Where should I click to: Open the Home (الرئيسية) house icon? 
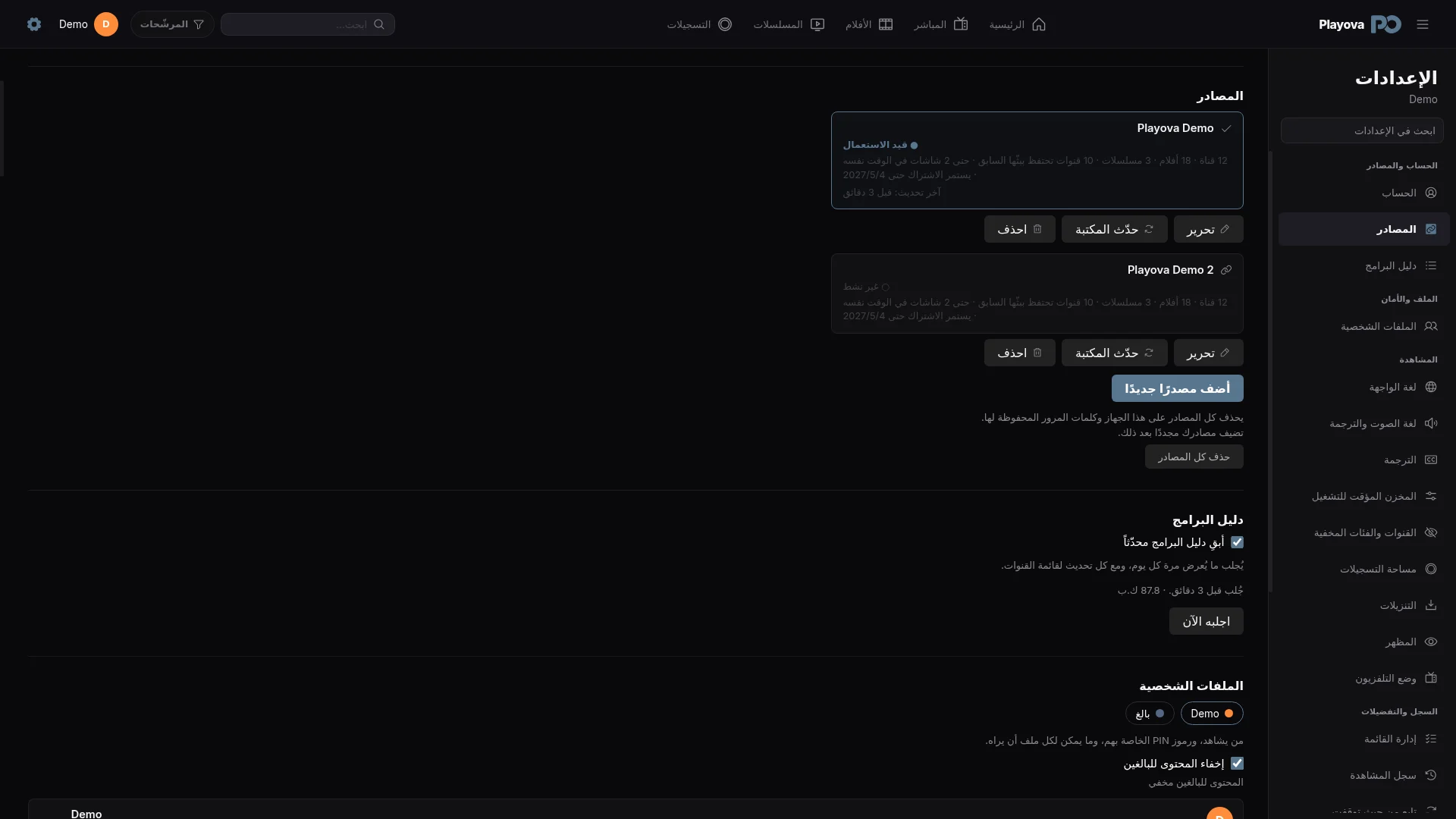tap(1038, 24)
